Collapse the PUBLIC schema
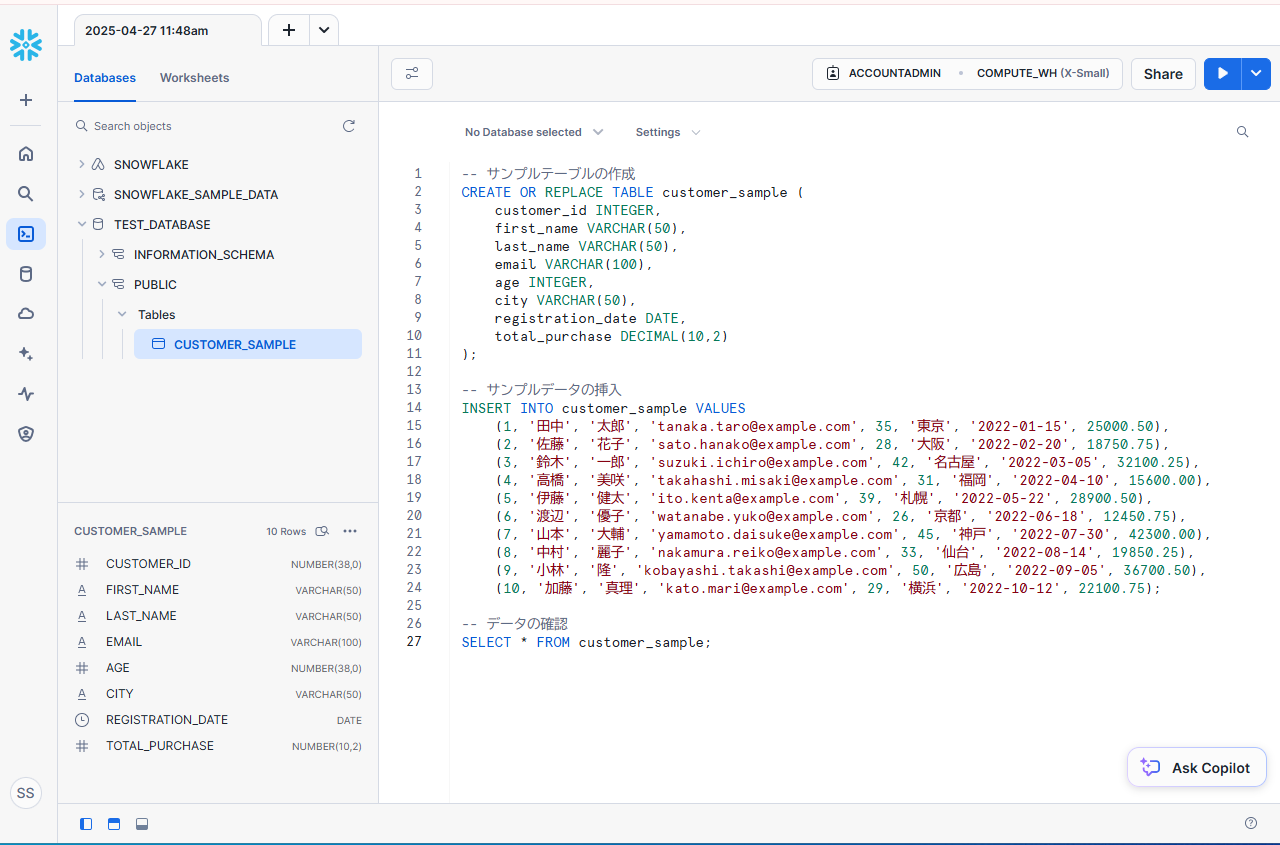Image resolution: width=1280 pixels, height=845 pixels. tap(101, 284)
